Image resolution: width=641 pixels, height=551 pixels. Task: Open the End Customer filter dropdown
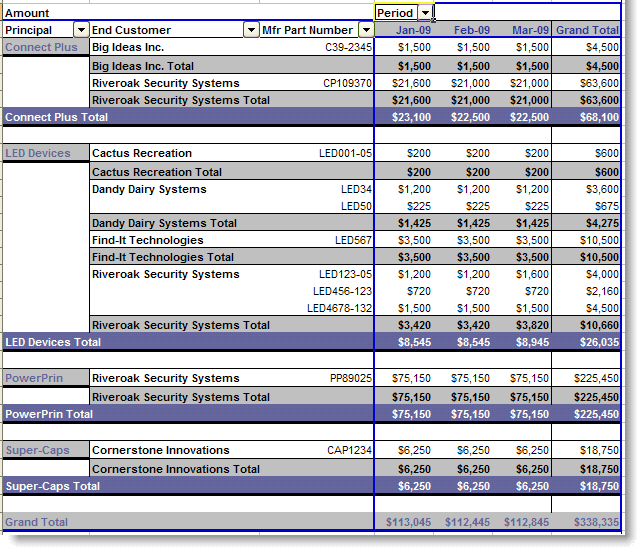[x=251, y=30]
